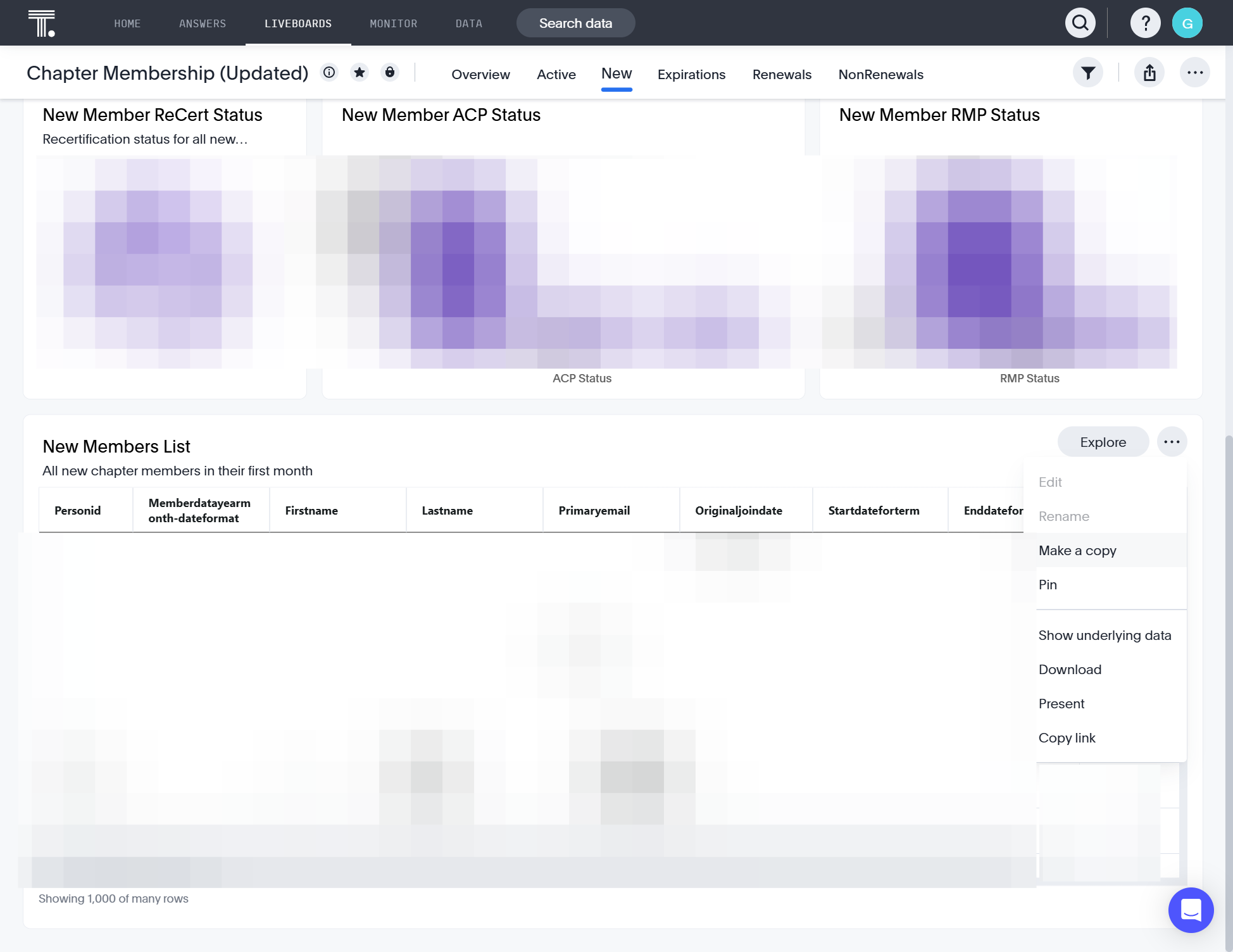Image resolution: width=1233 pixels, height=952 pixels.
Task: Click the Primaryemail column header
Action: [611, 511]
